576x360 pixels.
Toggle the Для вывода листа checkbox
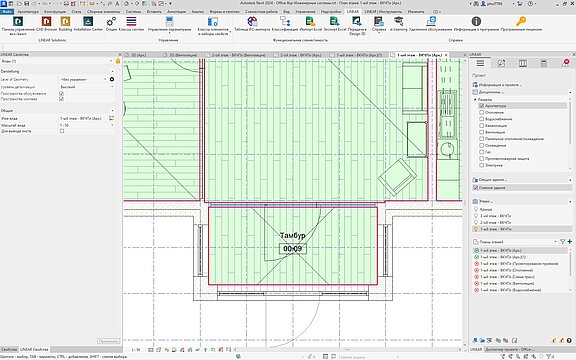click(62, 131)
